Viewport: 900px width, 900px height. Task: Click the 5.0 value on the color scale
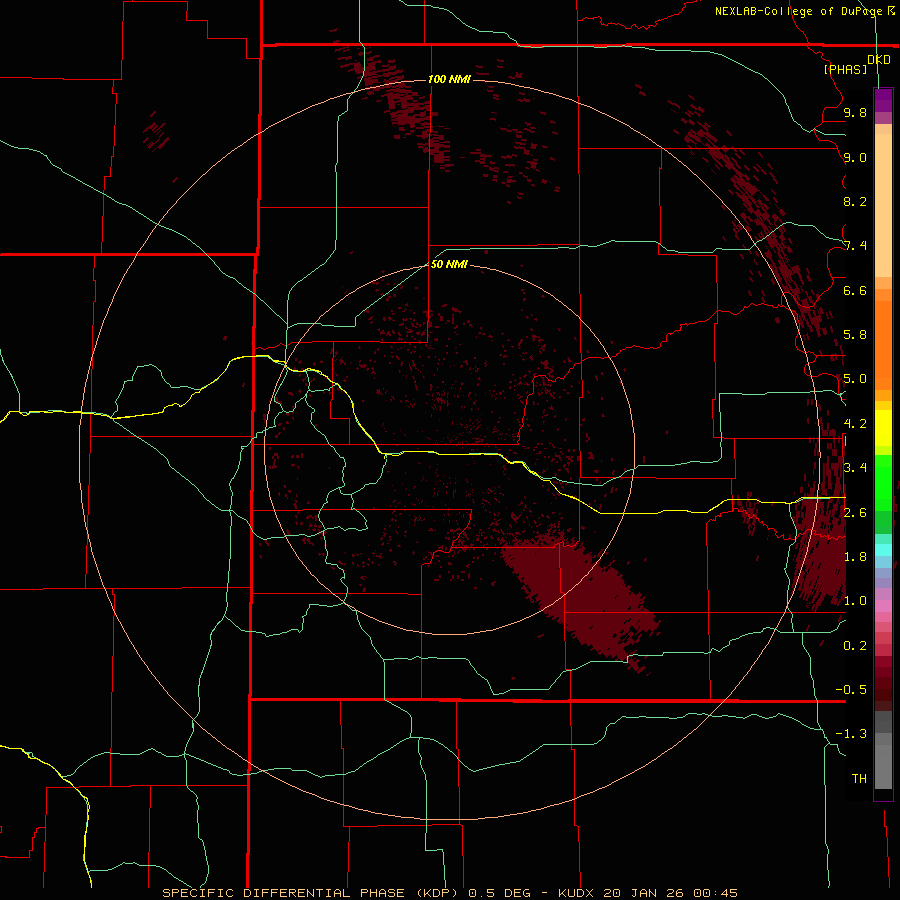855,379
